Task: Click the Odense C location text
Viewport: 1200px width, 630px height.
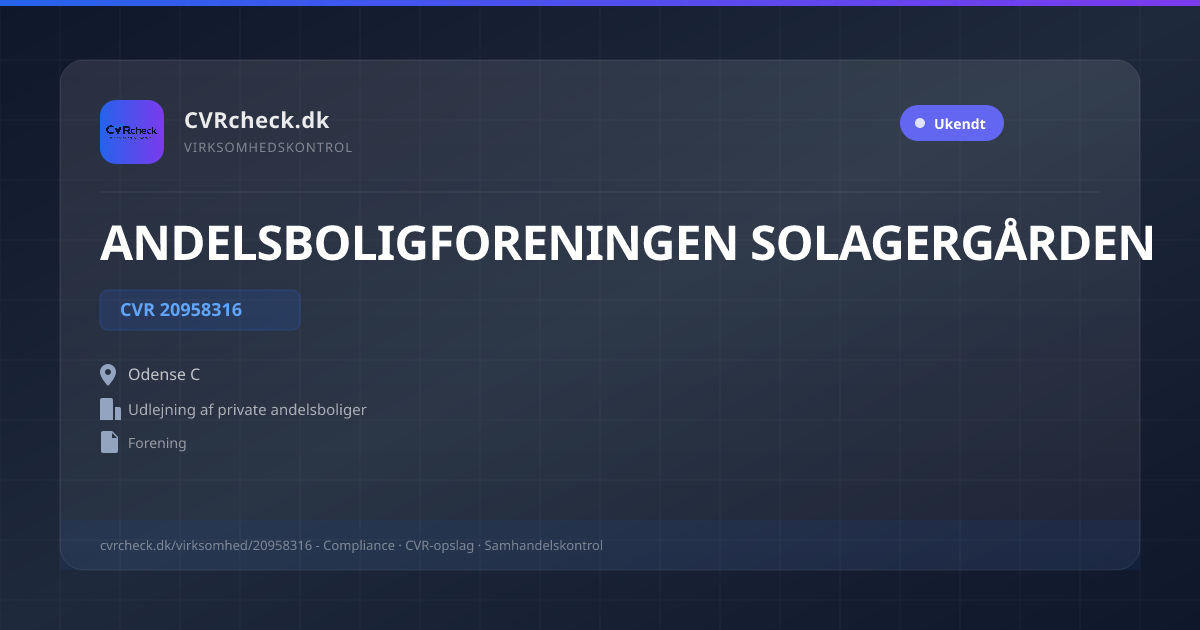Action: pyautogui.click(x=164, y=375)
